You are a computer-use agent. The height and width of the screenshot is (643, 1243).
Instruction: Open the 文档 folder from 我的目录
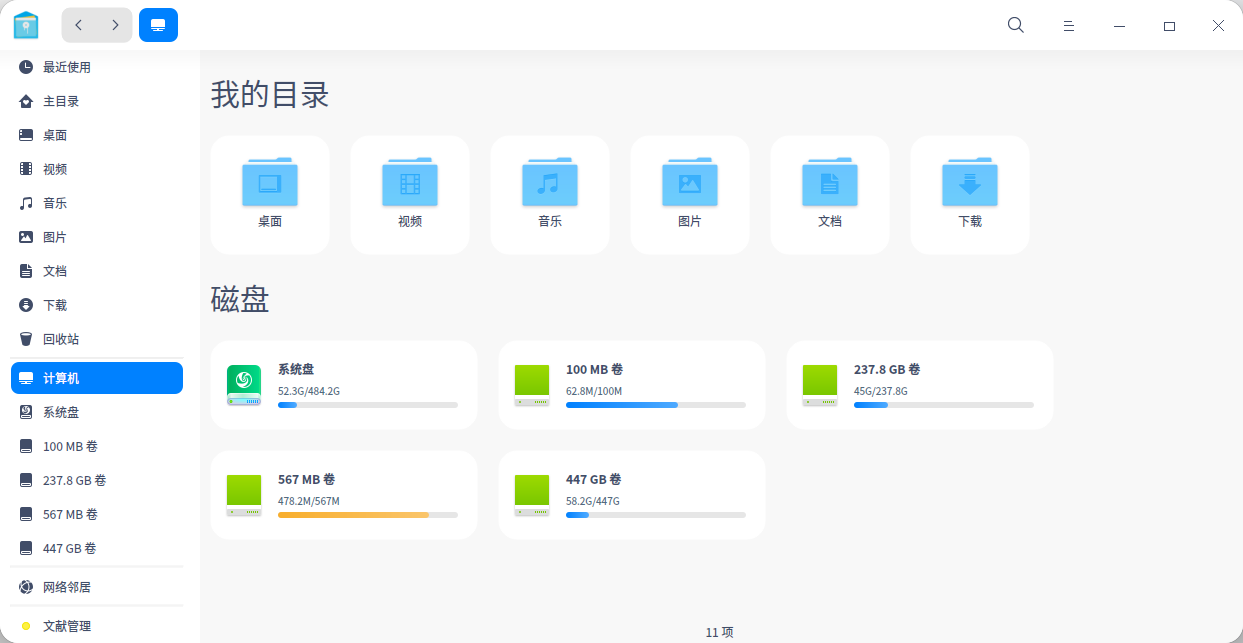(x=829, y=182)
